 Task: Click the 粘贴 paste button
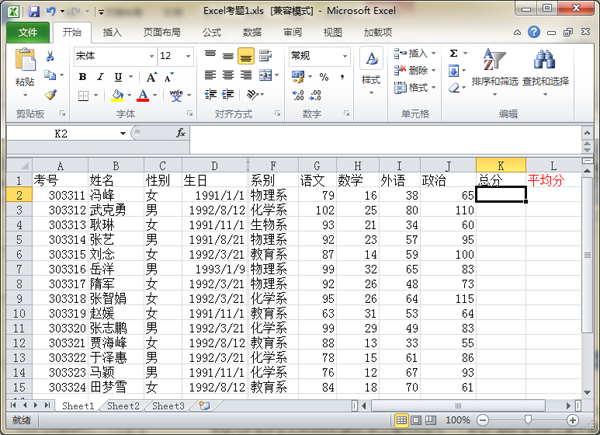pos(25,72)
